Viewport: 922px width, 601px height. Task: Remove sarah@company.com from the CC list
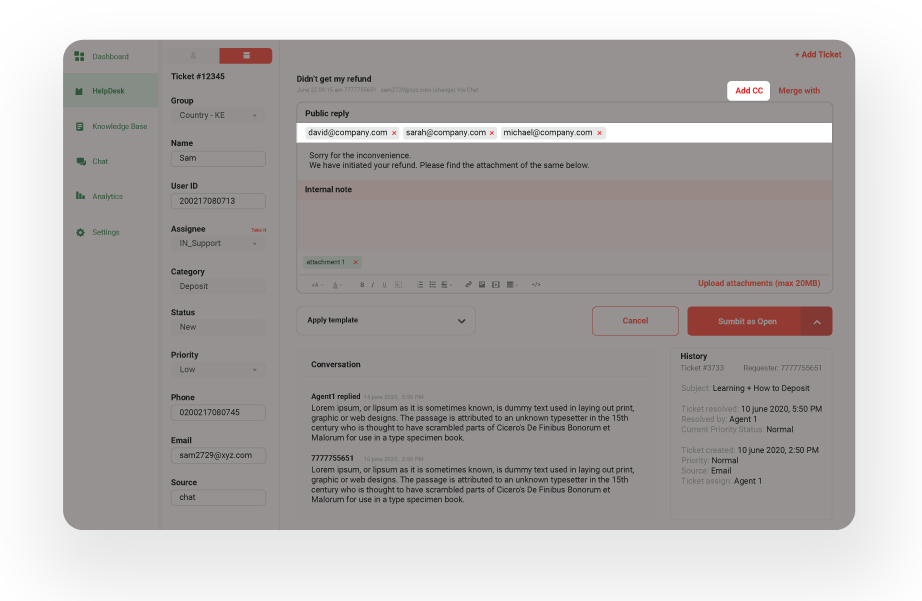(x=492, y=133)
